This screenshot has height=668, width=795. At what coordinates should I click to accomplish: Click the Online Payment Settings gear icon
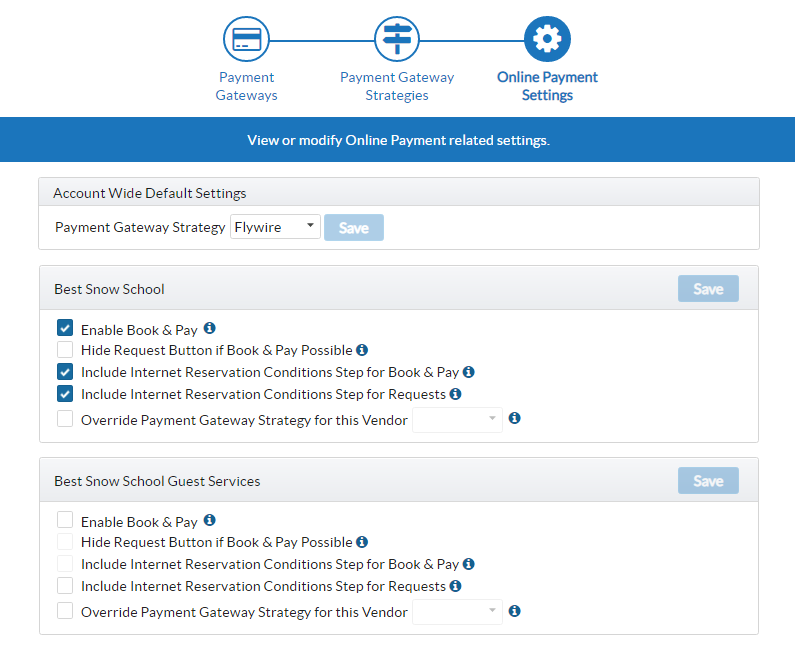(x=547, y=40)
